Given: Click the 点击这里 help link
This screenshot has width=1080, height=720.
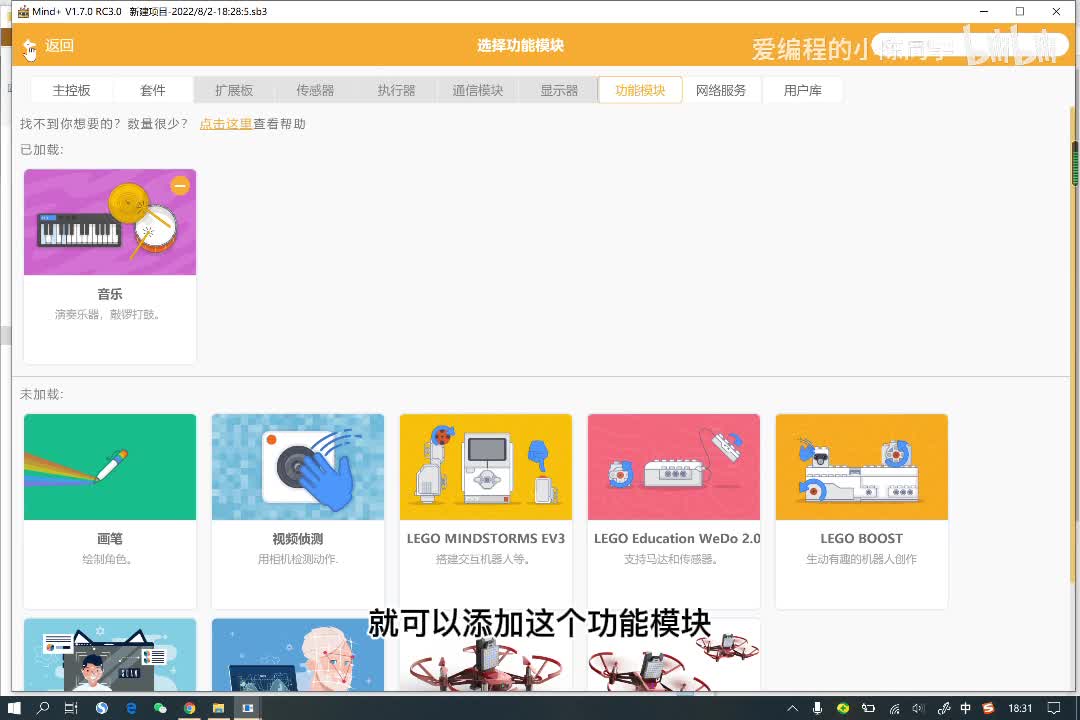Looking at the screenshot, I should 226,124.
